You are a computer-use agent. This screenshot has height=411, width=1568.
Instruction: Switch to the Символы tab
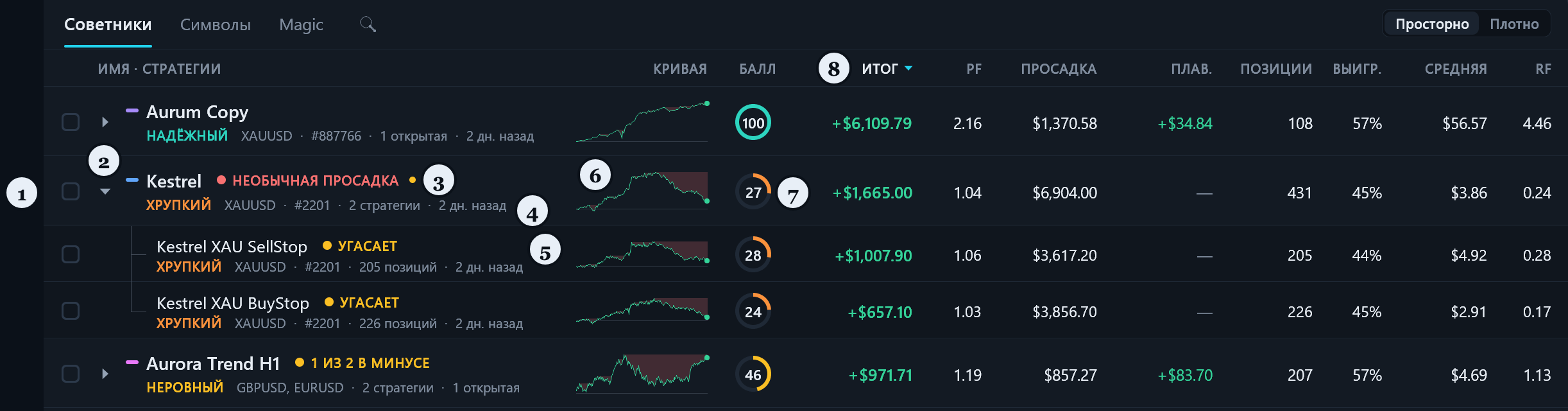click(x=216, y=24)
